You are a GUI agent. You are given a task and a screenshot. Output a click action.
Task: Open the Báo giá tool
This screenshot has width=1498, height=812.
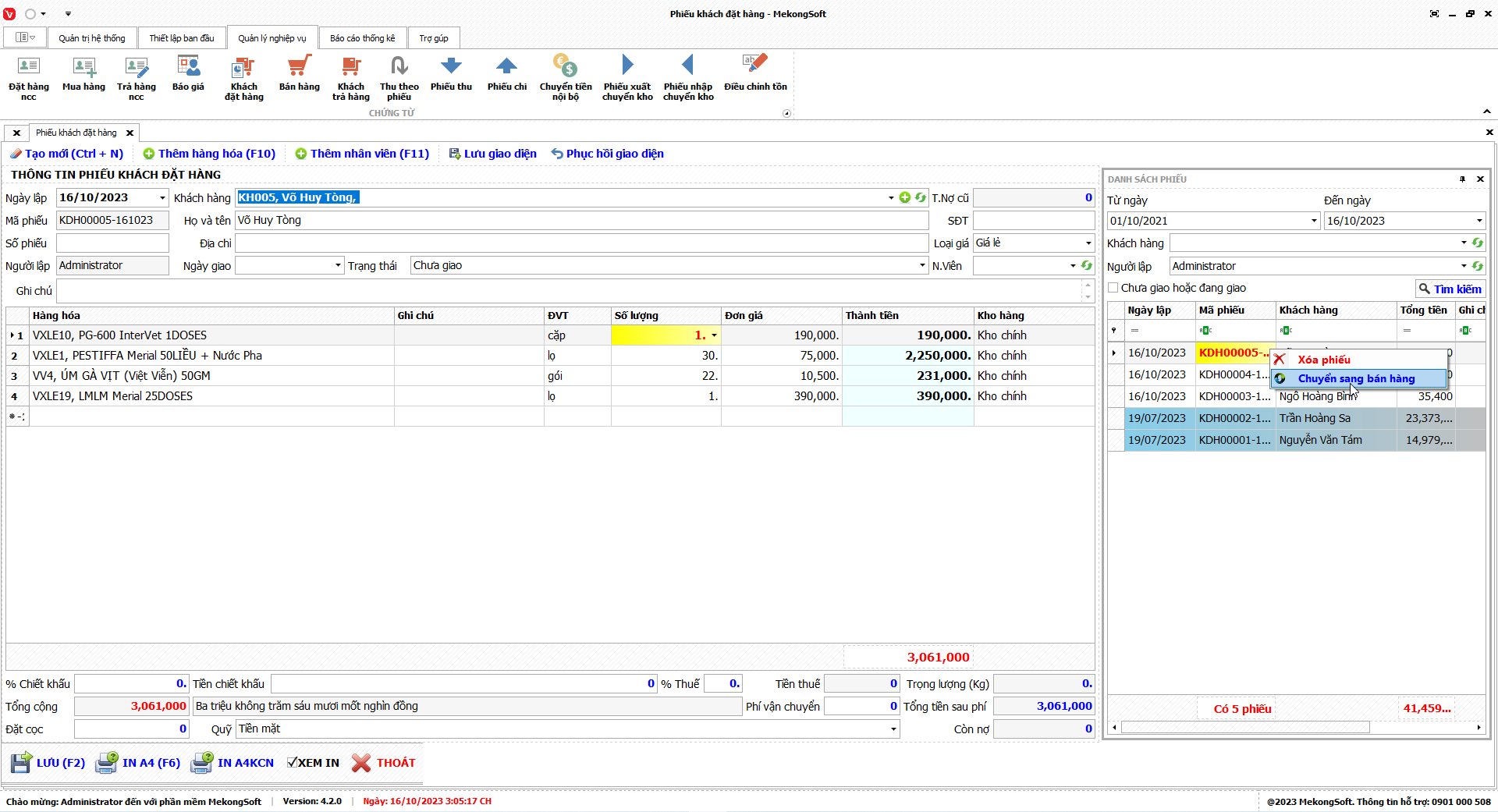[x=188, y=75]
